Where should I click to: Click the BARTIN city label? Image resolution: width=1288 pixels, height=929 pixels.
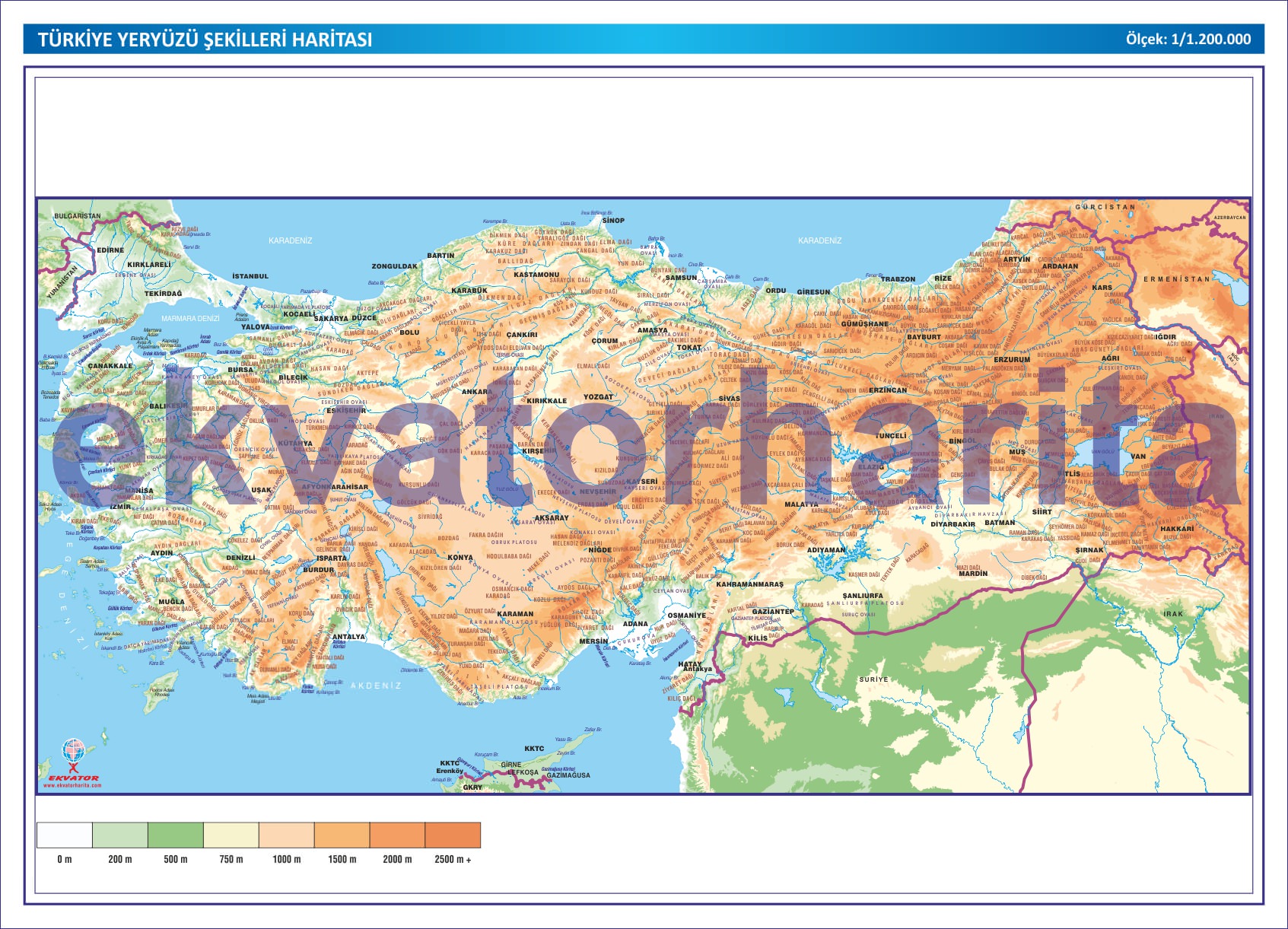[x=440, y=256]
